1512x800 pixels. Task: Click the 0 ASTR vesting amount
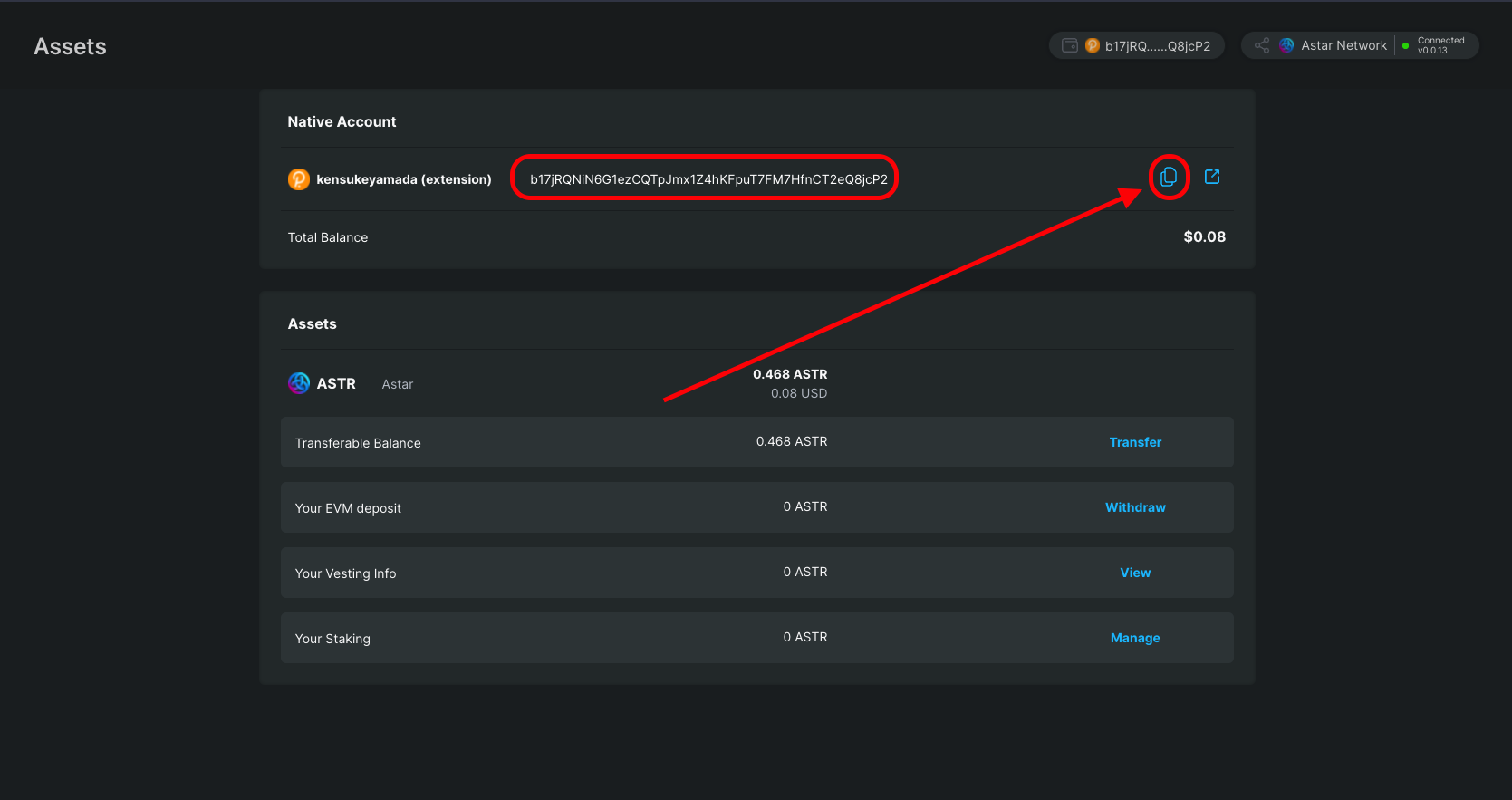[805, 572]
